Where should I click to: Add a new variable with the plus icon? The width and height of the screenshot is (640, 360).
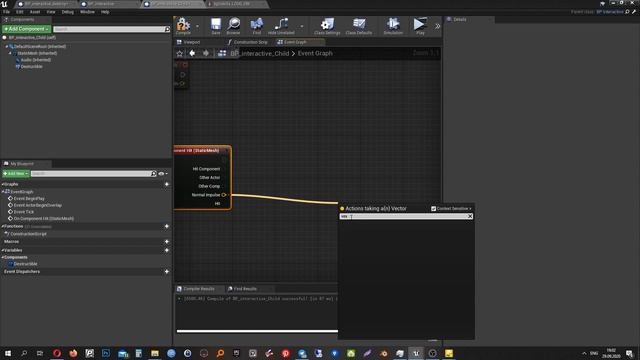[167, 250]
